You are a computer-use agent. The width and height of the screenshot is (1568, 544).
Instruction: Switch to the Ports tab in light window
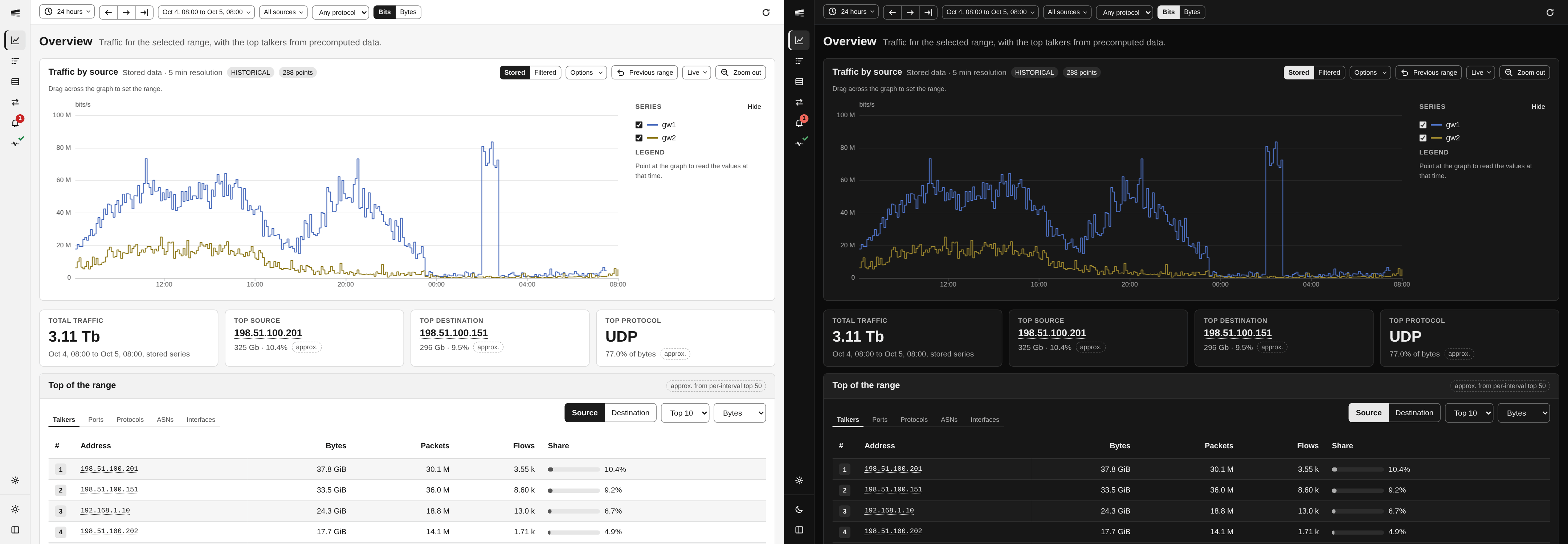[x=95, y=419]
